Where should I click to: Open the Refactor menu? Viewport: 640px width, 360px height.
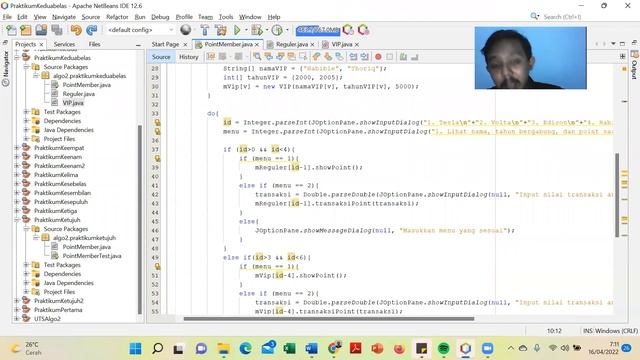pos(117,17)
